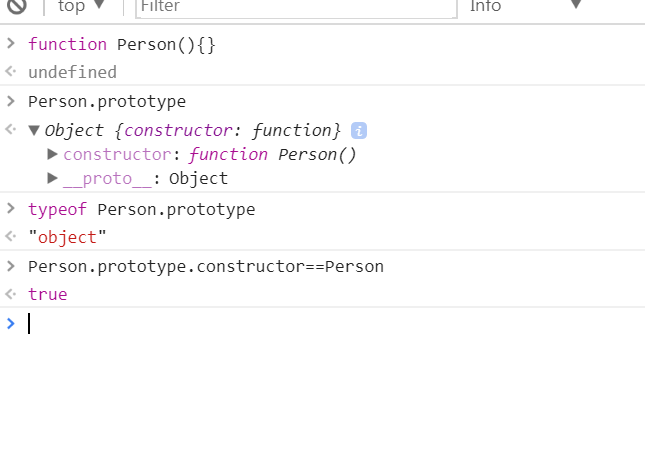Screen dimensions: 645x453
Task: Click the blue info badge icon
Action: pos(359,131)
